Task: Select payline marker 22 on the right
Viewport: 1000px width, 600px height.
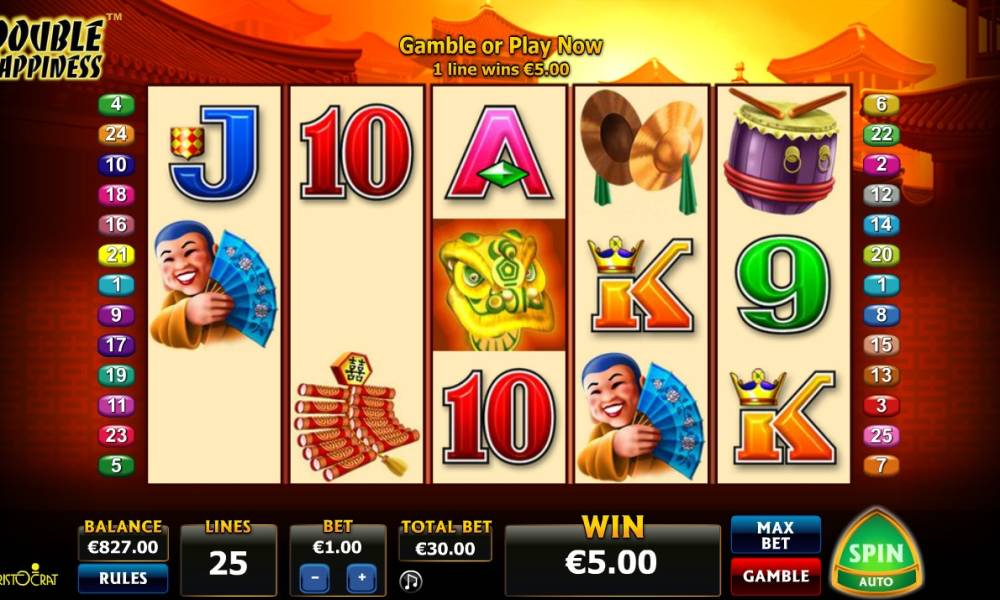Action: pyautogui.click(x=881, y=134)
